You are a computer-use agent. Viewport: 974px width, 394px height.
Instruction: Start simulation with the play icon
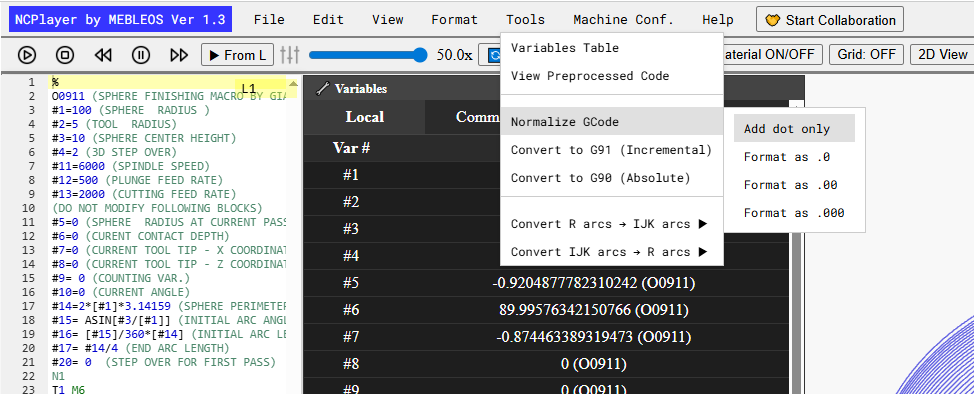point(27,55)
